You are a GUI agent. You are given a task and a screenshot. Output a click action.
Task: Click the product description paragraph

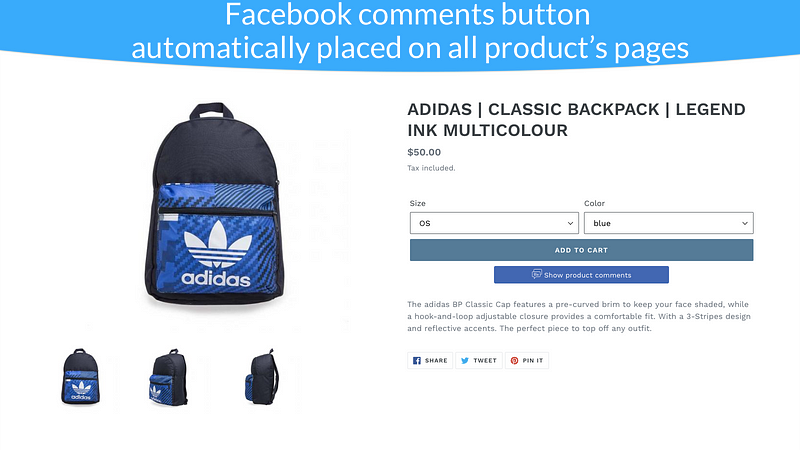click(x=579, y=316)
